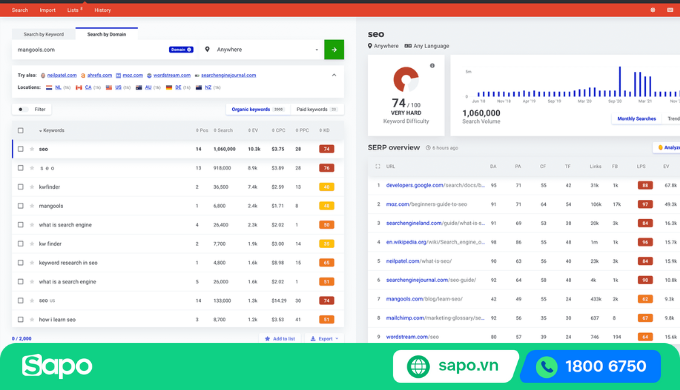Viewport: 680px width, 390px height.
Task: Sort by the Keywords column header
Action: point(52,130)
